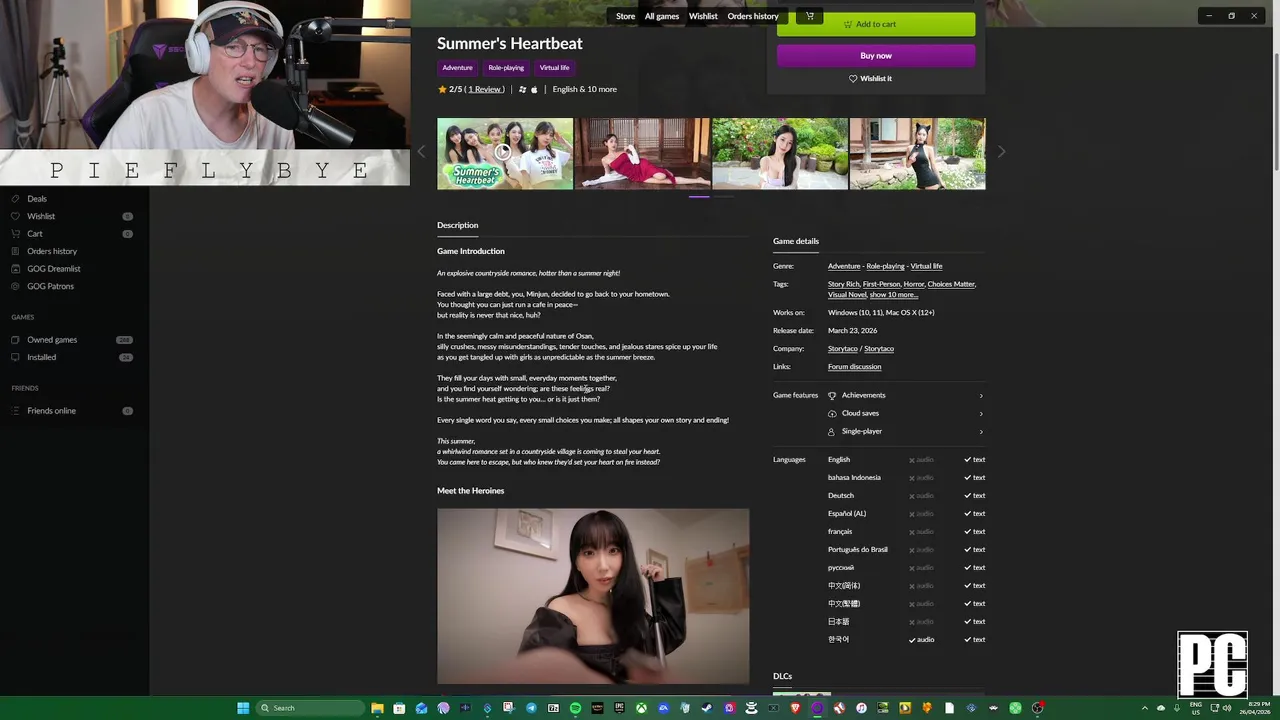Click the gallery previous arrow
The image size is (1280, 720).
coord(421,152)
